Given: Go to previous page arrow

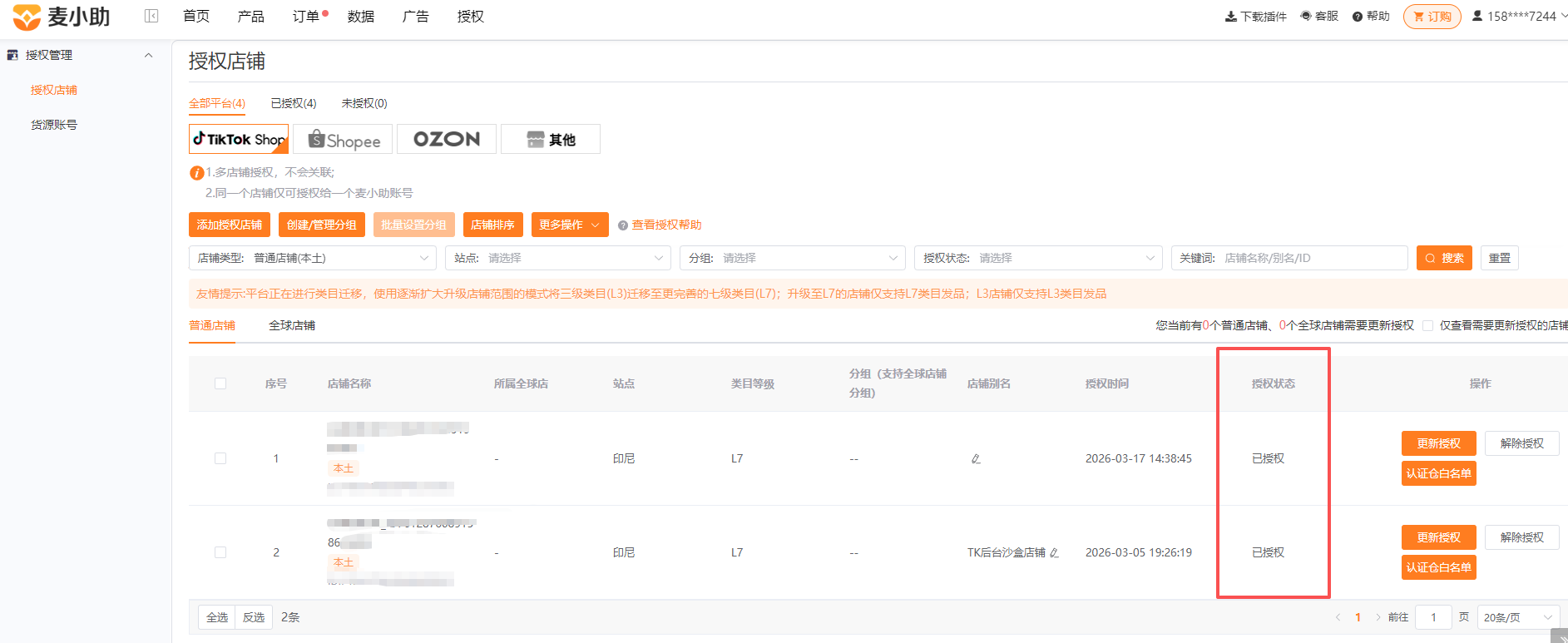Looking at the screenshot, I should click(x=1338, y=617).
